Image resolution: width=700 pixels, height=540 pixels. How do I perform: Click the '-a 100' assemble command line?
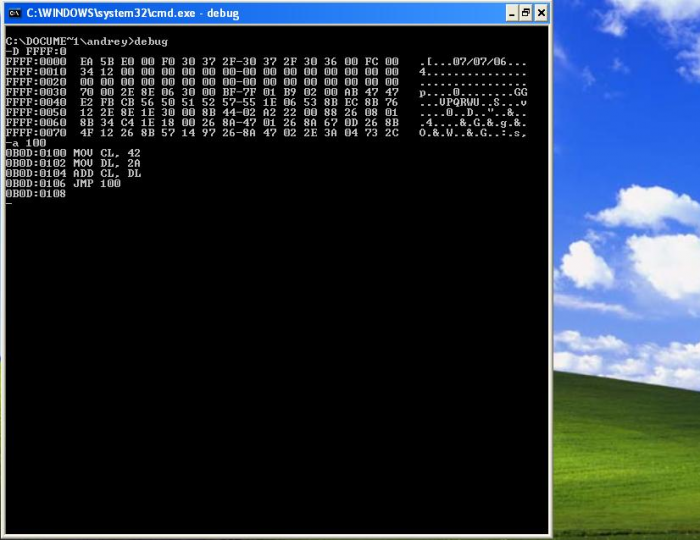pos(25,143)
